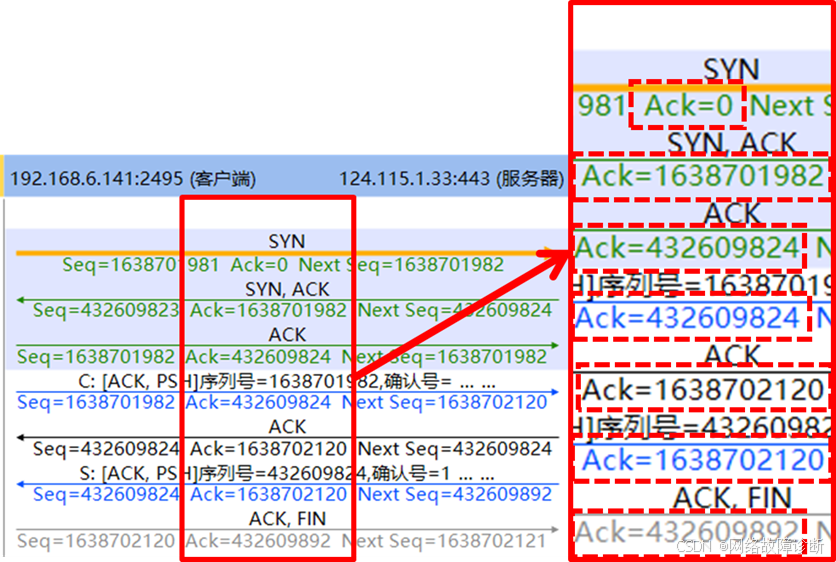Select the client endpoint header 192.168.6.141:2495

[x=133, y=179]
